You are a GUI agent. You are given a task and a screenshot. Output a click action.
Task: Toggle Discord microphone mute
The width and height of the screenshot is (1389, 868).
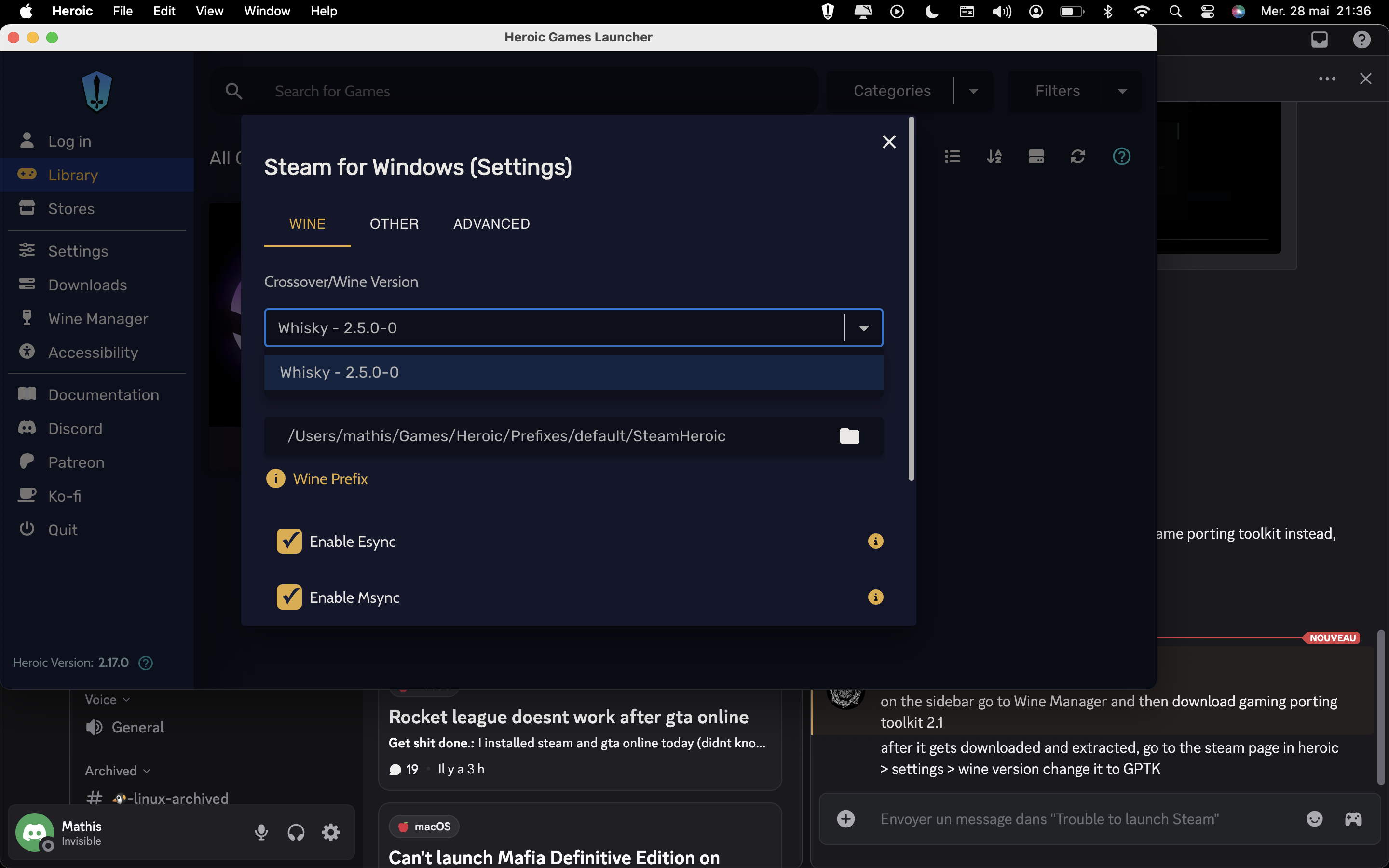pyautogui.click(x=261, y=832)
